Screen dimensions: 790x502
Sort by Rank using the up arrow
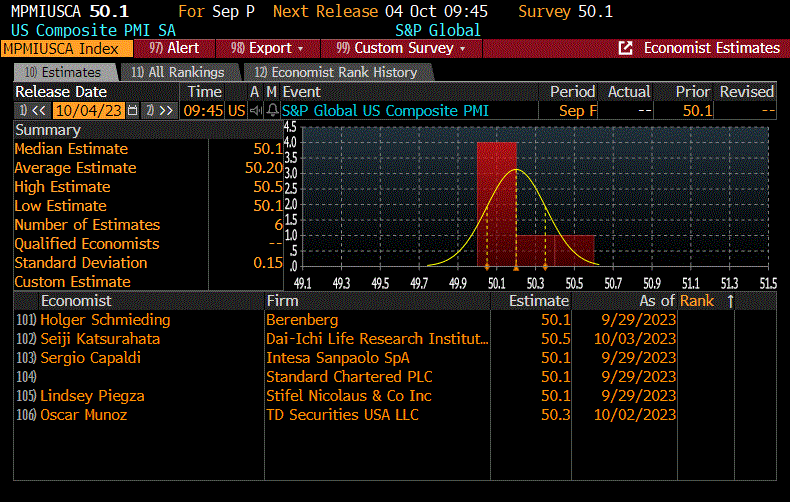tap(730, 301)
